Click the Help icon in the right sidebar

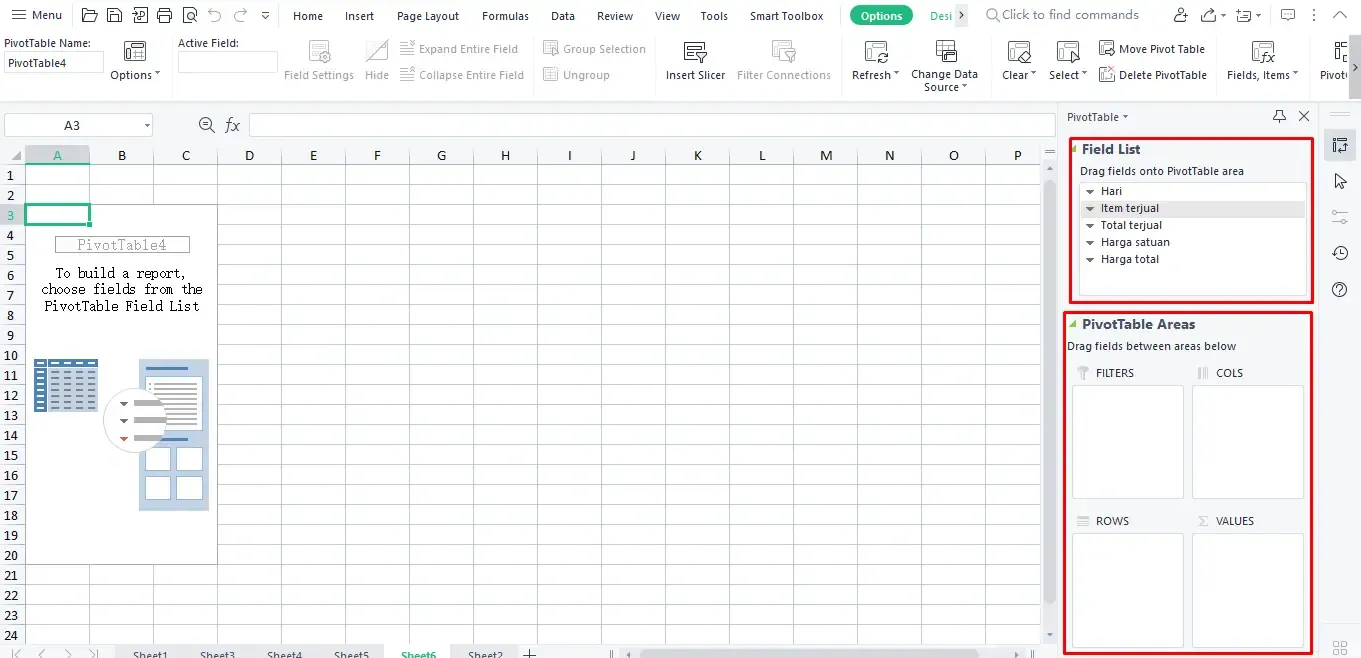tap(1339, 289)
